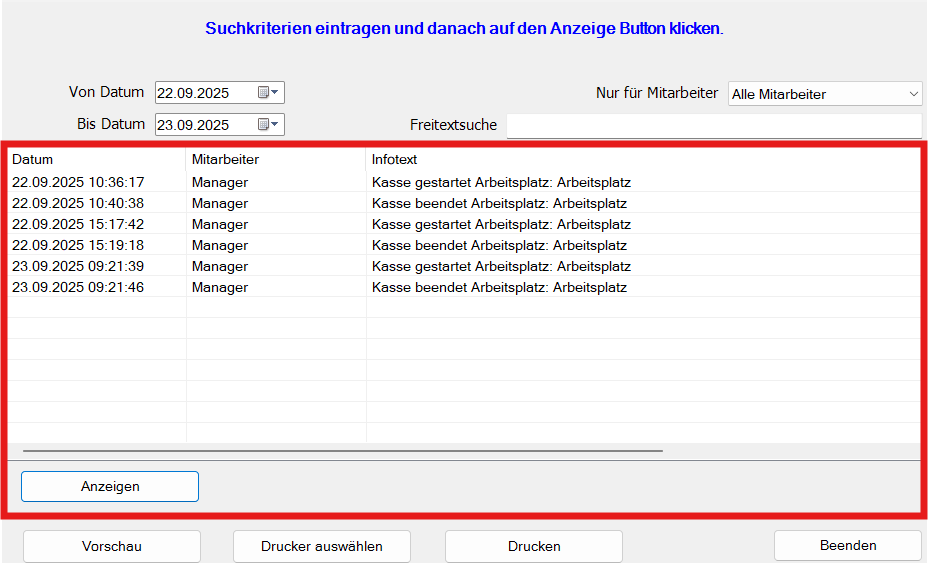Click 'Kasse beendet' text in the 15:19:18 row
Viewport: 928px width, 563px height.
420,245
